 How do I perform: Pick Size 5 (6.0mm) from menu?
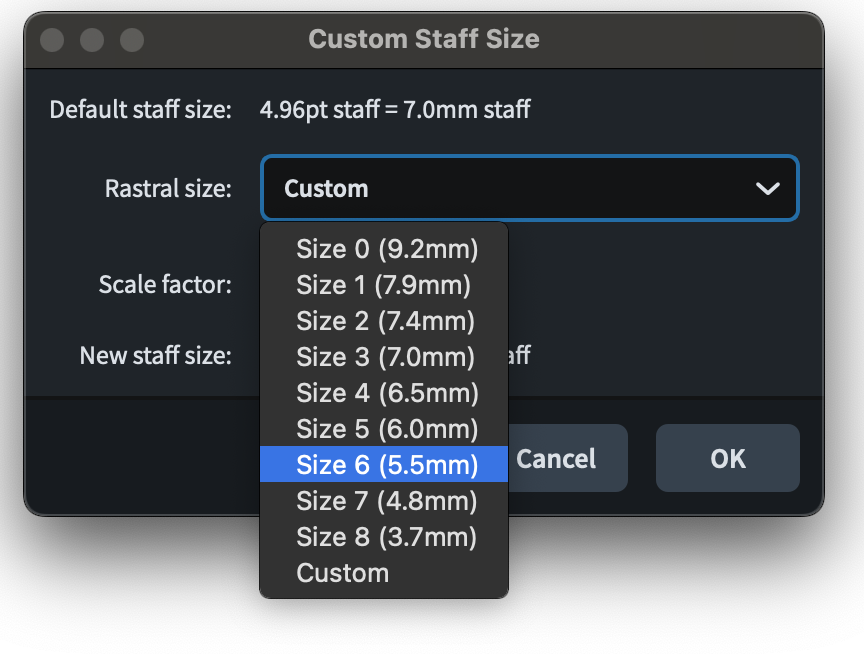386,429
